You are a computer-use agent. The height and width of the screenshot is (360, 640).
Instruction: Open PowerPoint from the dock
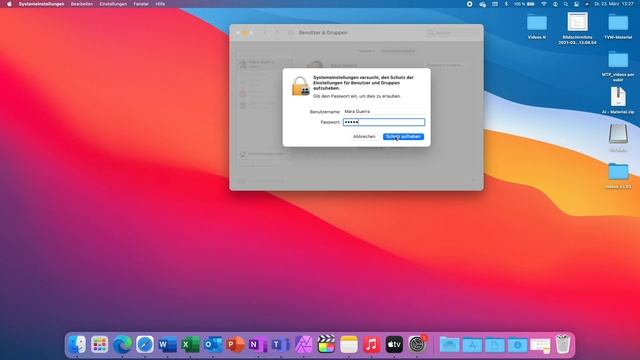click(235, 344)
